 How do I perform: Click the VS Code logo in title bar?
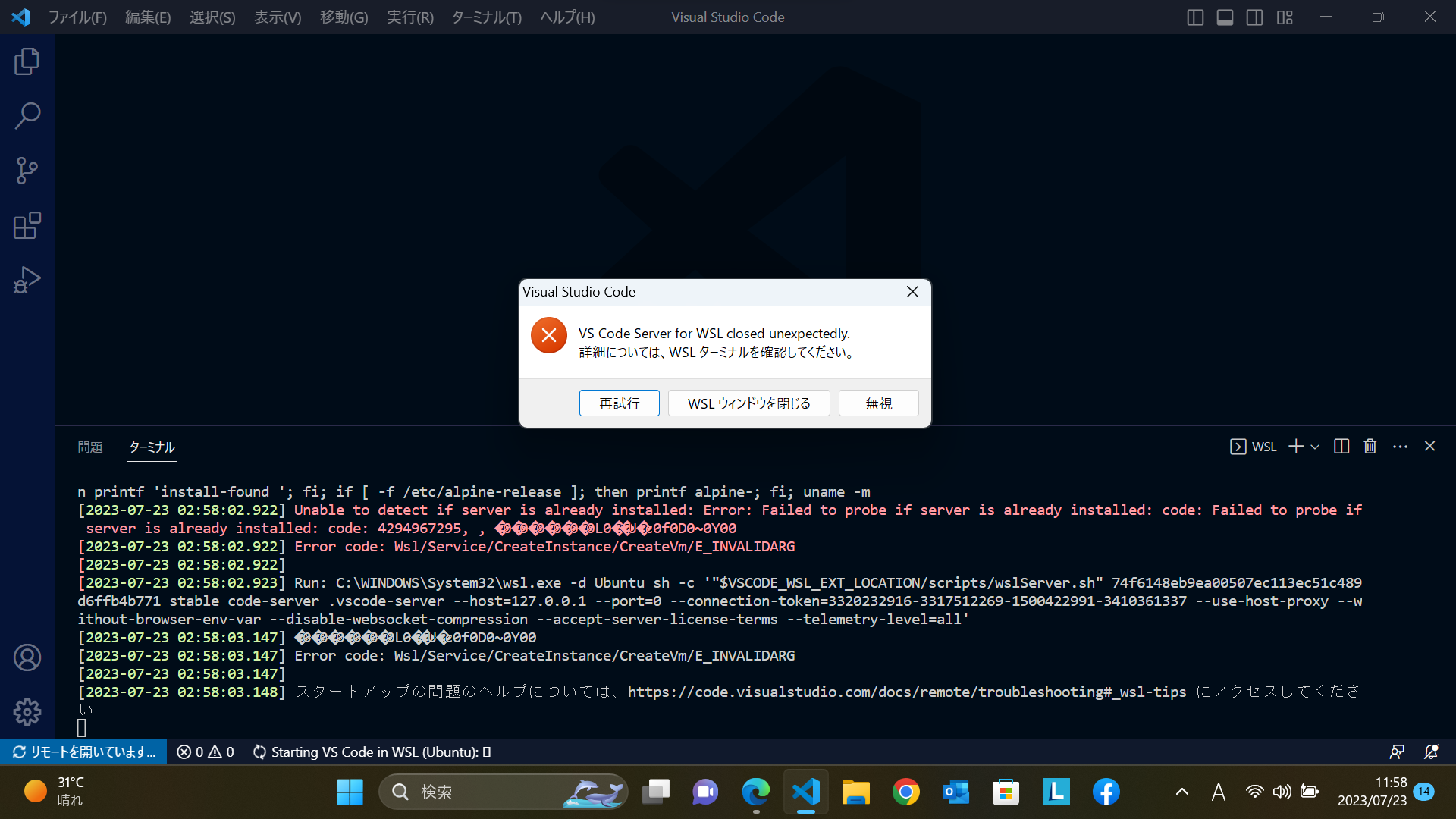click(20, 17)
